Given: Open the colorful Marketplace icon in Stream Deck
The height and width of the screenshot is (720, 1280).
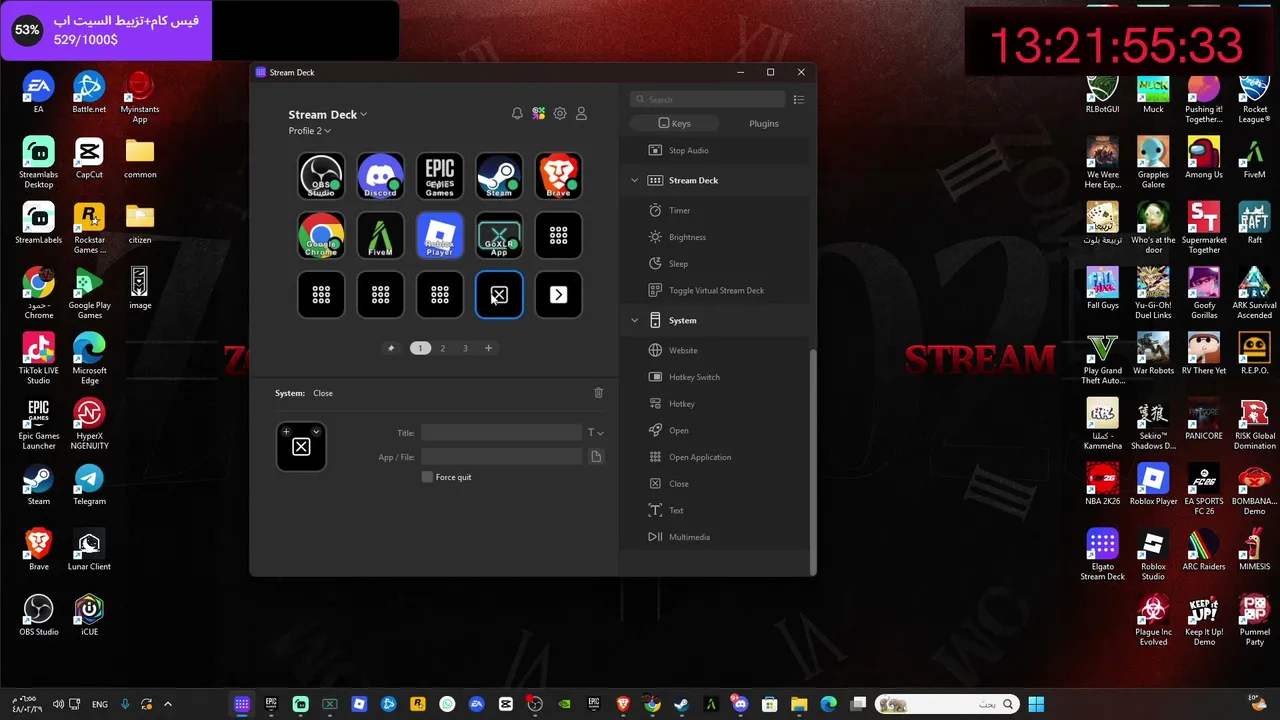Looking at the screenshot, I should coord(539,114).
